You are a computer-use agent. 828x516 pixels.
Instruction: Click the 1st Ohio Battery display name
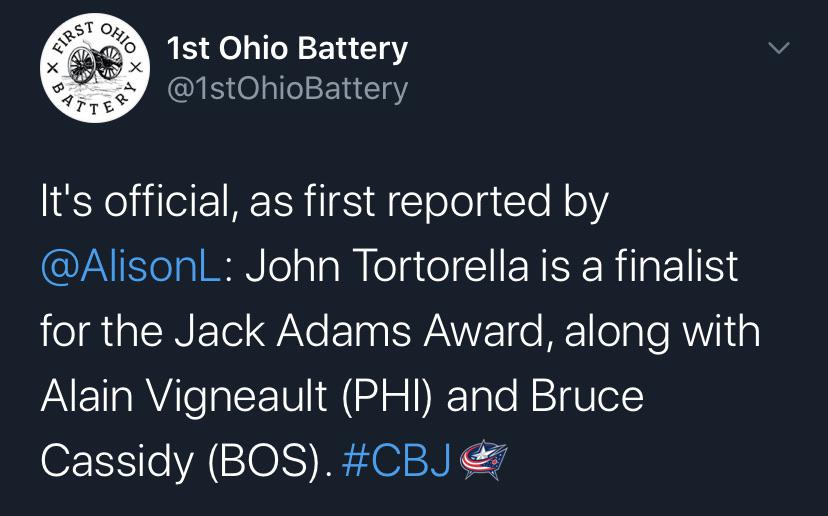click(287, 49)
